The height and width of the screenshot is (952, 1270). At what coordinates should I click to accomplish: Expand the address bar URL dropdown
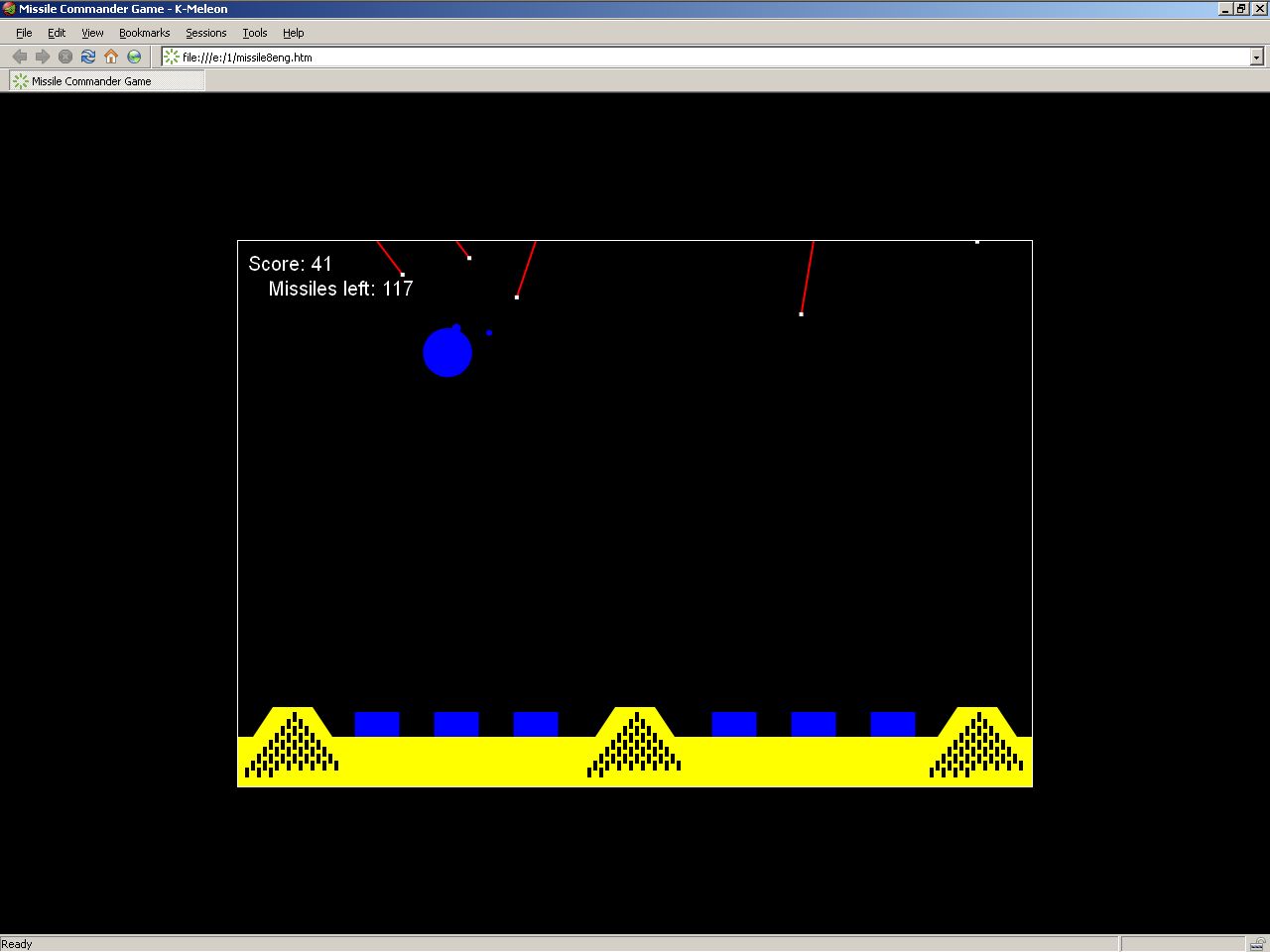1256,58
